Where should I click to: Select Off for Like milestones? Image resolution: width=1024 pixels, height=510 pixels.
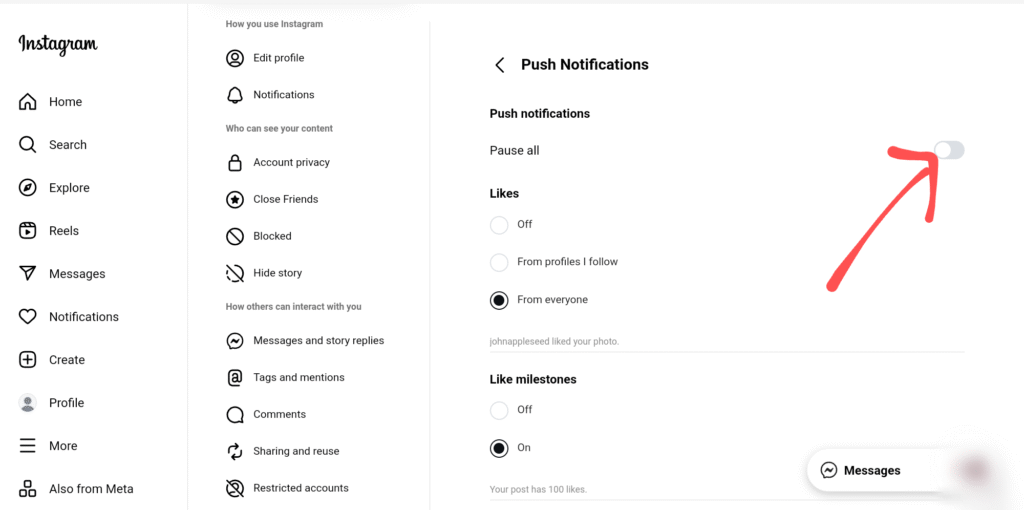click(x=499, y=410)
